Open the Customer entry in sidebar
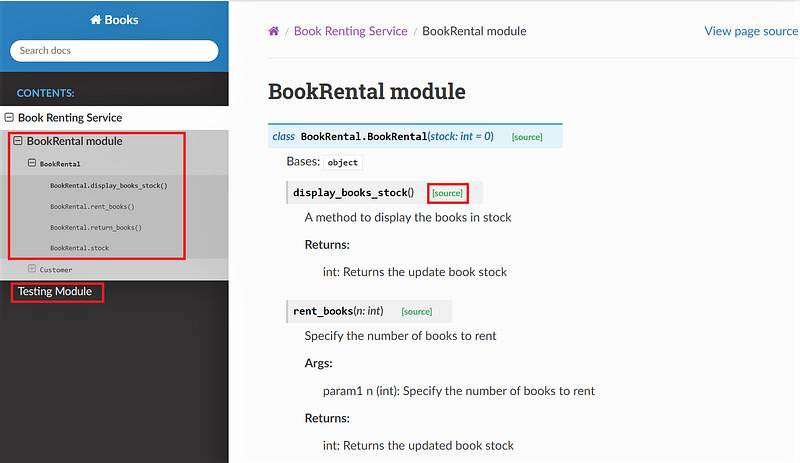 [56, 270]
